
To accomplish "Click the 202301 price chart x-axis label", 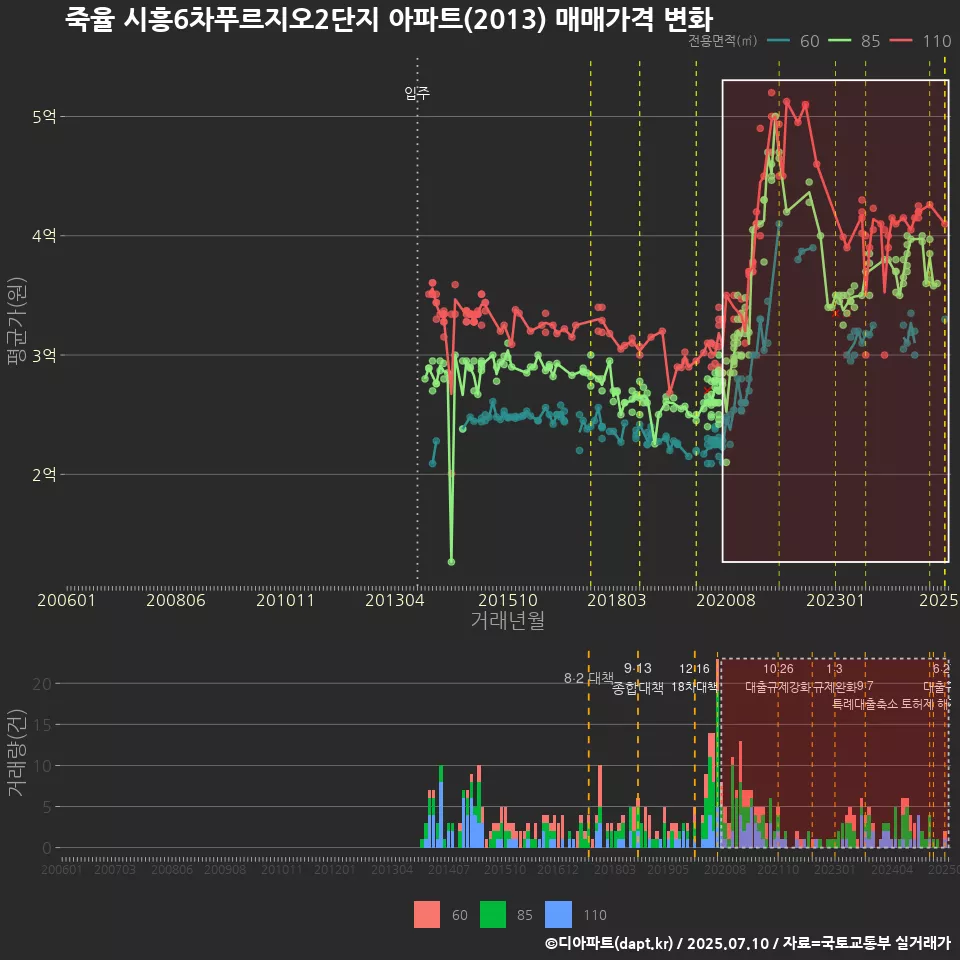I will click(835, 600).
